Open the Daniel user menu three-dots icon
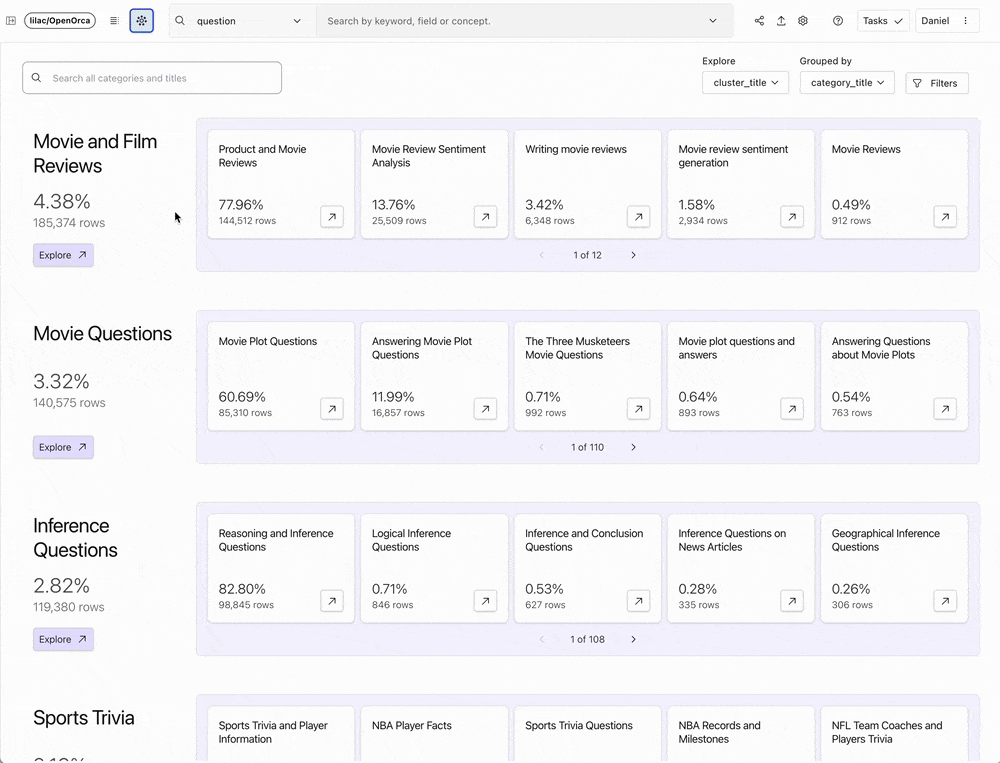This screenshot has width=1000, height=763. pos(965,21)
